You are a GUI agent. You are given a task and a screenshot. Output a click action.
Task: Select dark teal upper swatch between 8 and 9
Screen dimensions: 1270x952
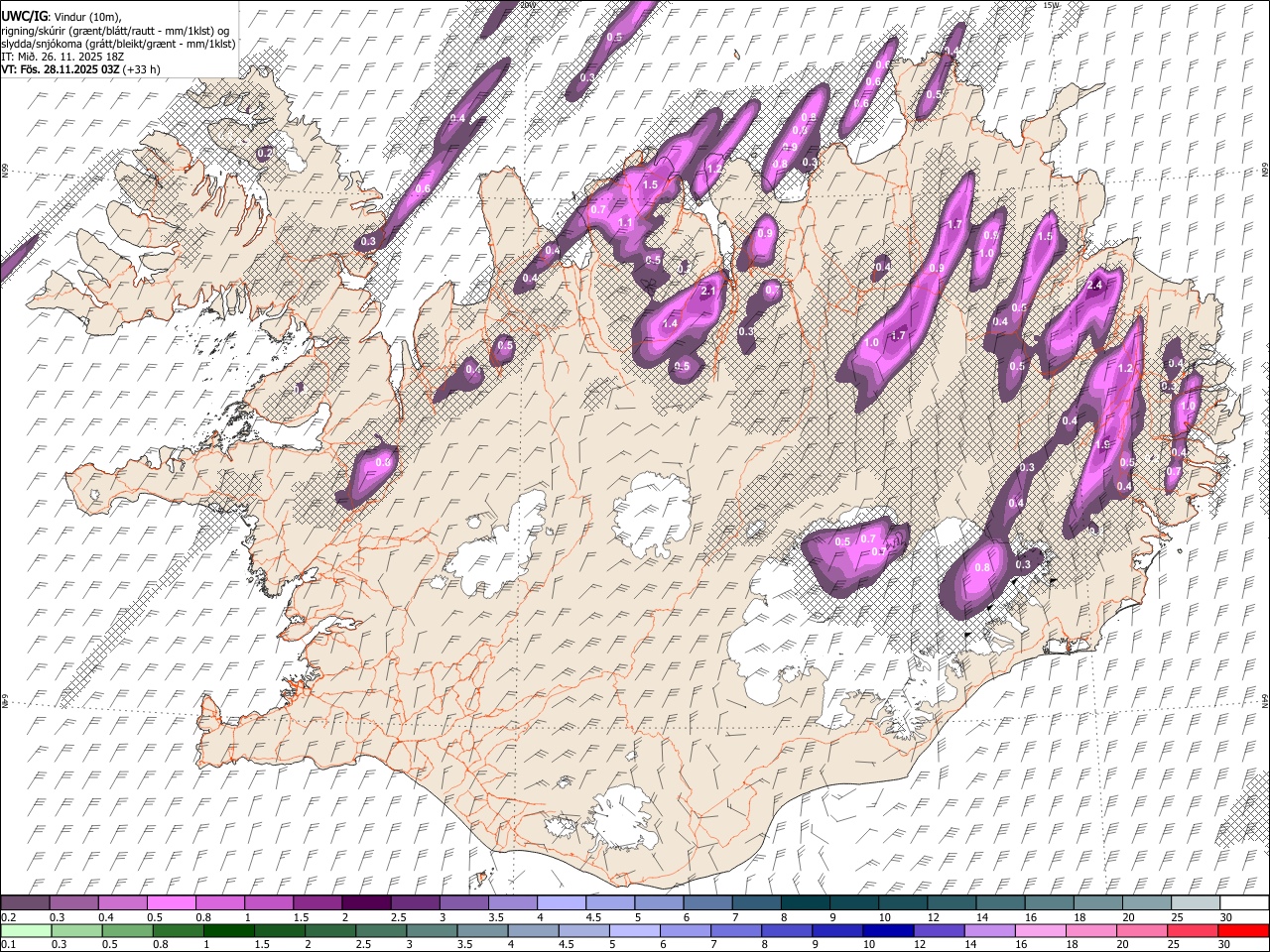pyautogui.click(x=805, y=902)
